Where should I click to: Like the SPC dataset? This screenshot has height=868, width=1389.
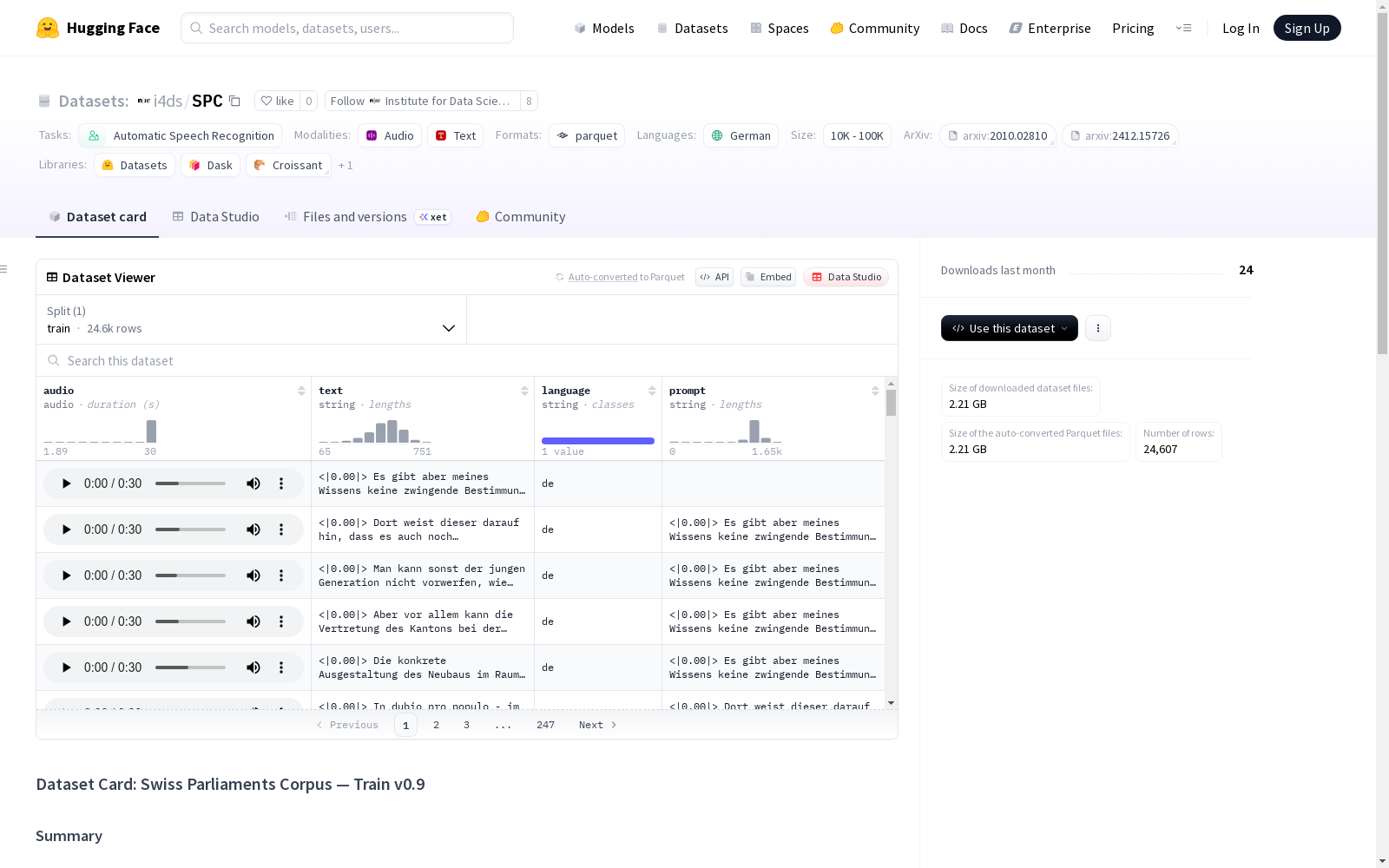(x=278, y=101)
